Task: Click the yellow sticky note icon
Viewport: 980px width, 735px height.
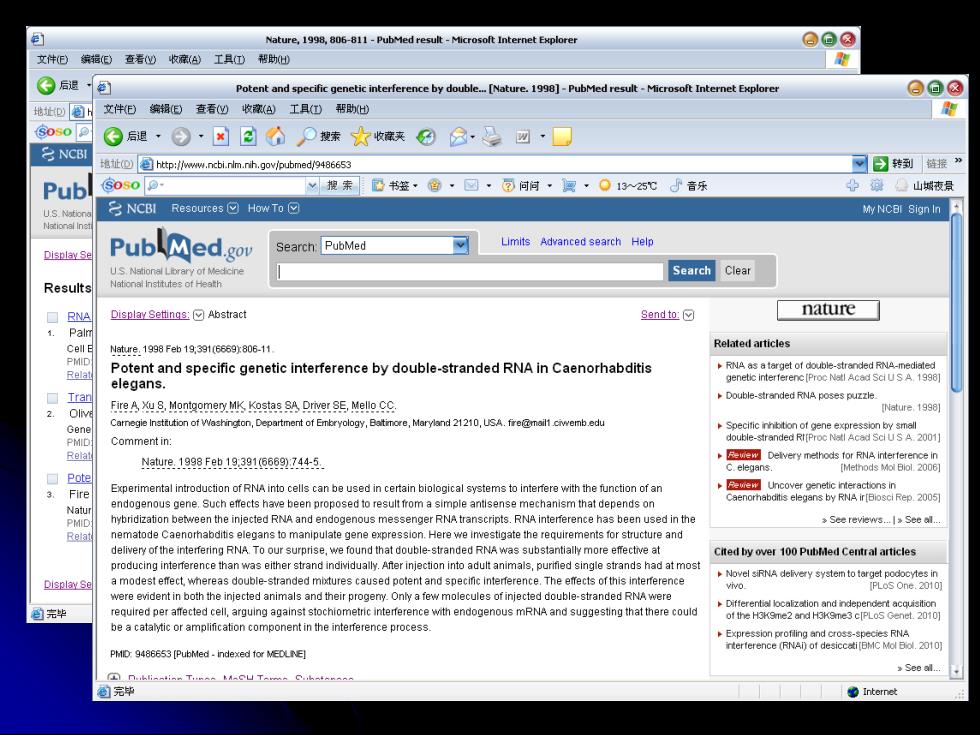Action: 562,136
